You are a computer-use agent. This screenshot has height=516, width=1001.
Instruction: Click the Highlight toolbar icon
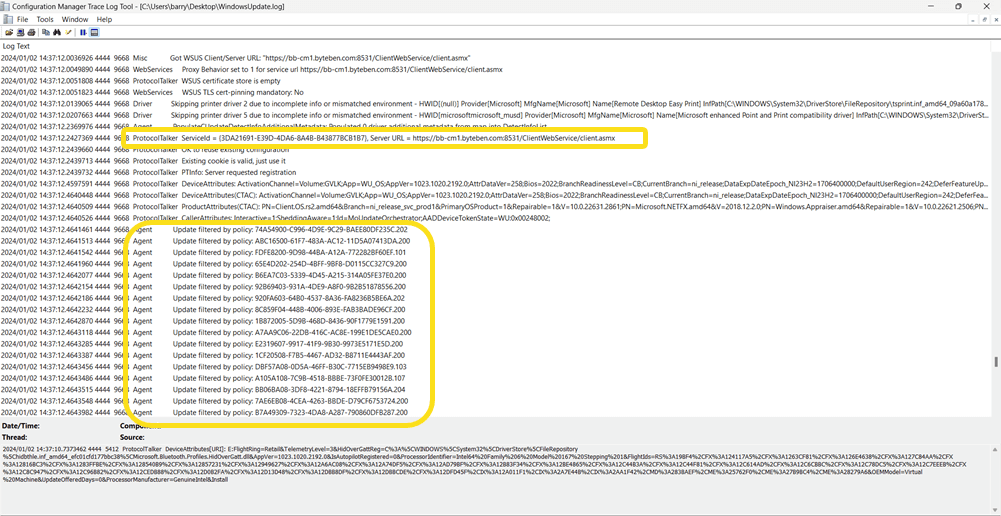click(68, 32)
